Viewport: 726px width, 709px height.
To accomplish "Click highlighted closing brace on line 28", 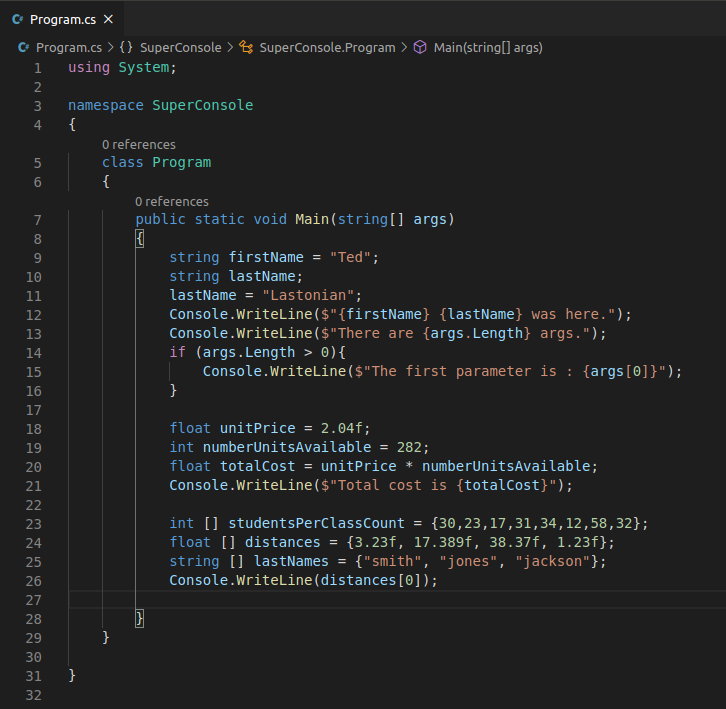I will coord(139,618).
